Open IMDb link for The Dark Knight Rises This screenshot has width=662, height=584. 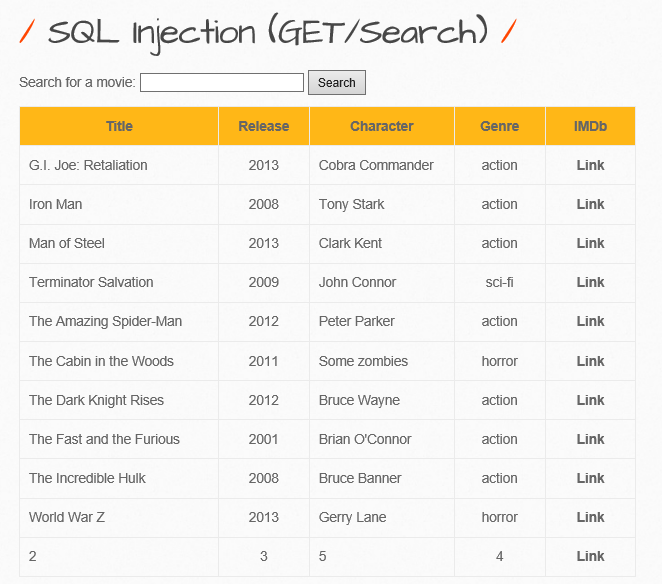click(590, 400)
